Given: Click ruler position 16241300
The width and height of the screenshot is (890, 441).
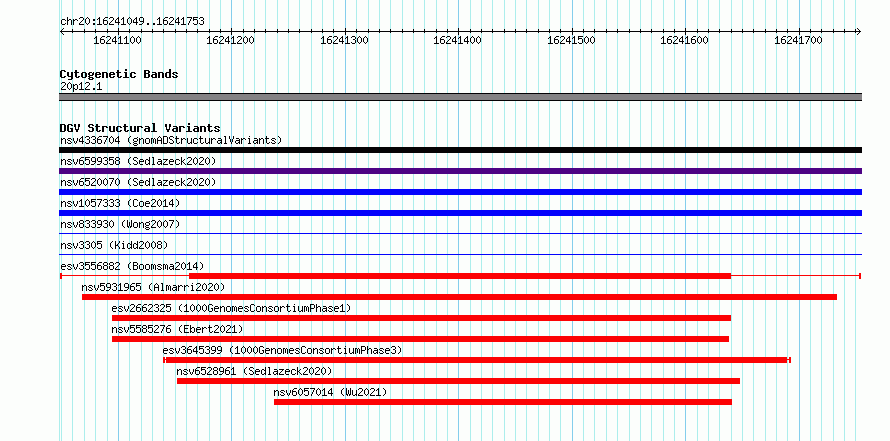Looking at the screenshot, I should pos(345,40).
